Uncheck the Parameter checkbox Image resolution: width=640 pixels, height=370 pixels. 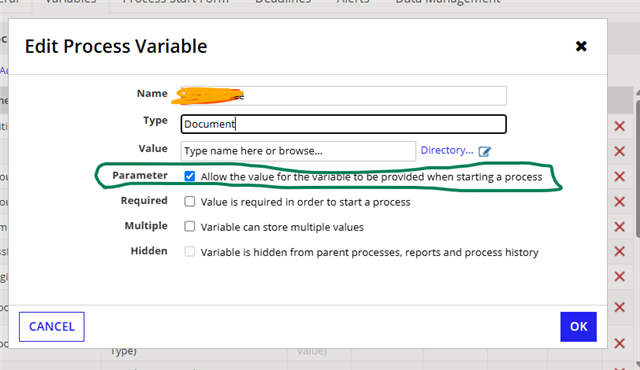pyautogui.click(x=189, y=176)
